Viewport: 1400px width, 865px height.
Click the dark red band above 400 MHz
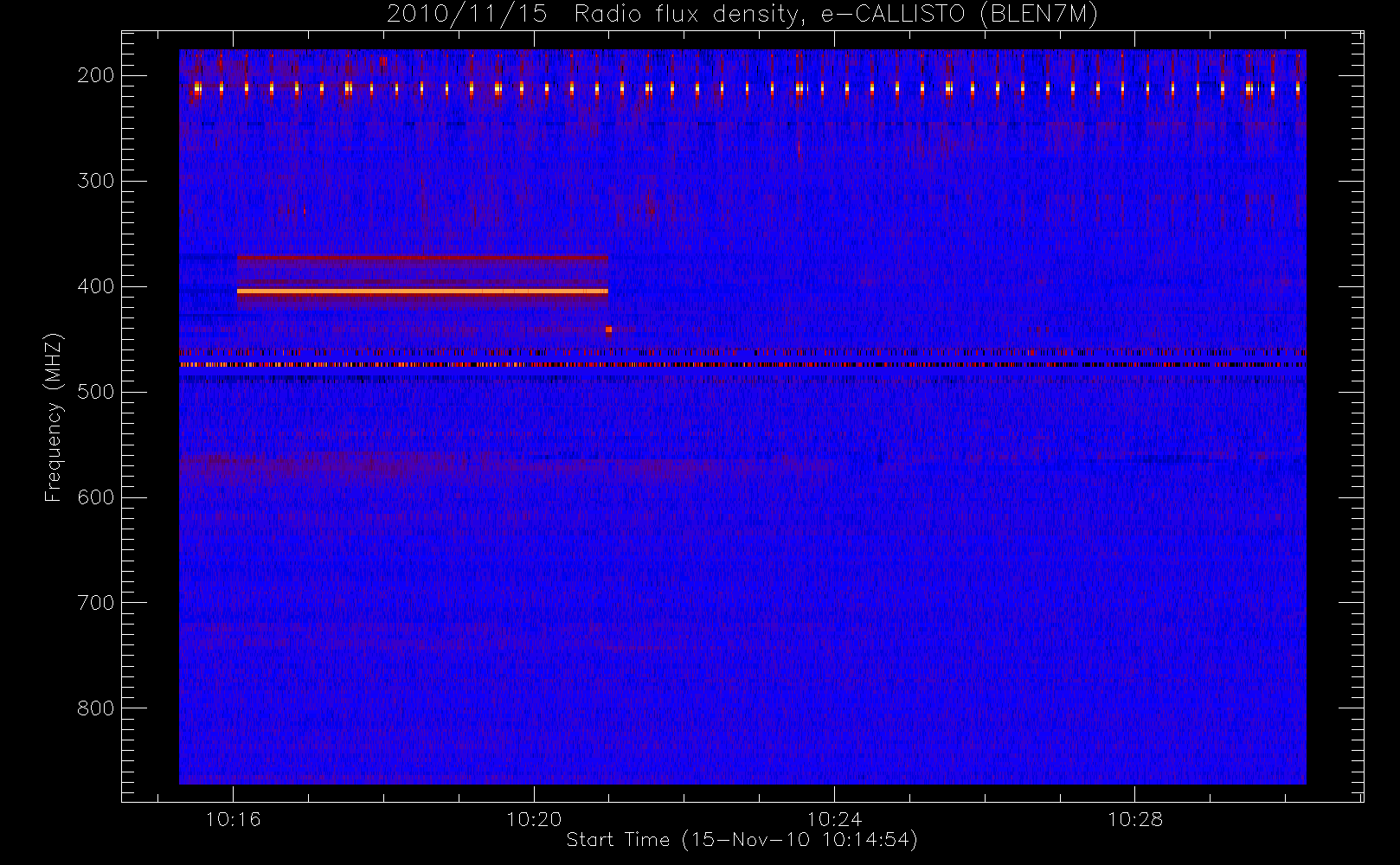pyautogui.click(x=422, y=257)
